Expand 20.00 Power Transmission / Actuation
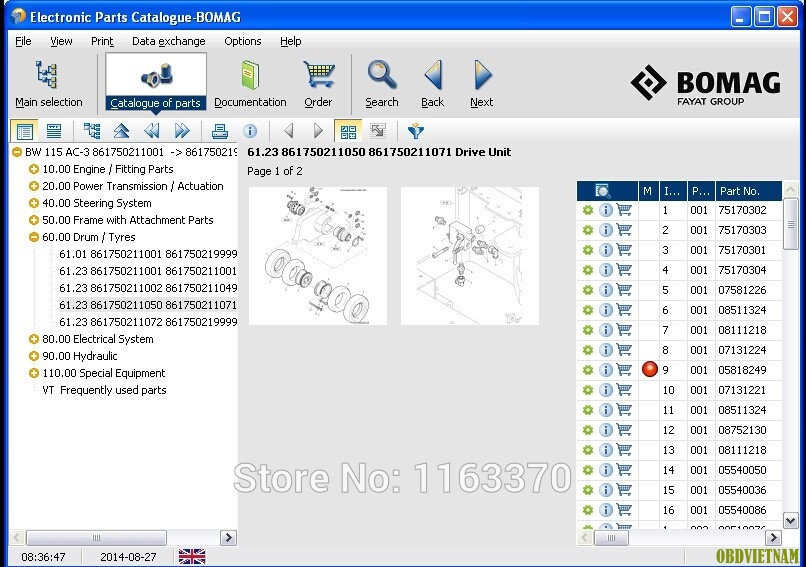The height and width of the screenshot is (567, 806). coord(34,186)
